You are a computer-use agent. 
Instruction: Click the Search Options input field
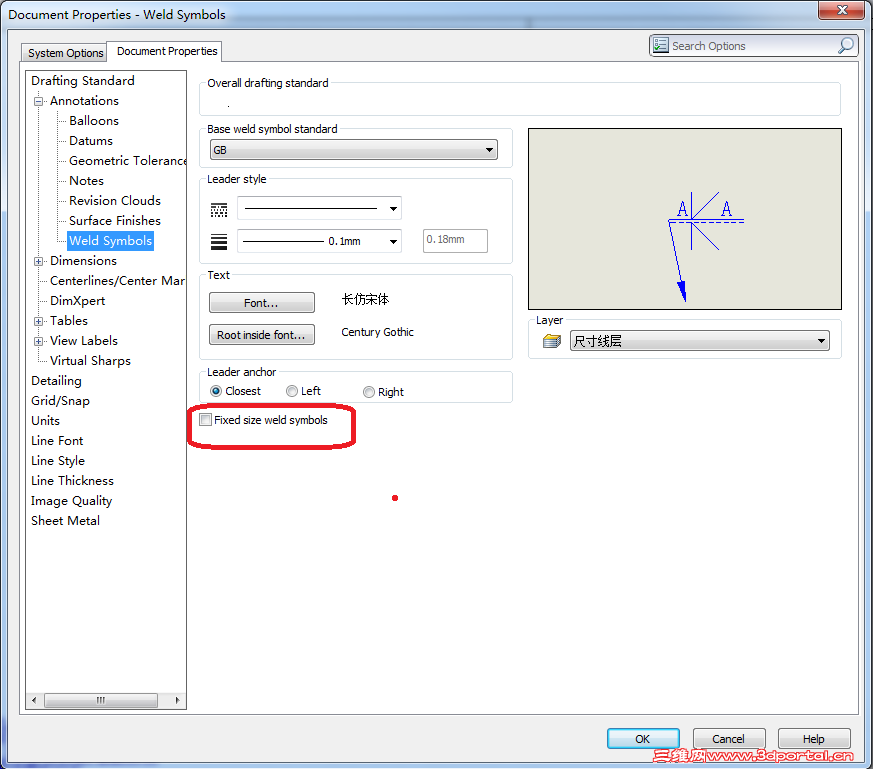753,46
